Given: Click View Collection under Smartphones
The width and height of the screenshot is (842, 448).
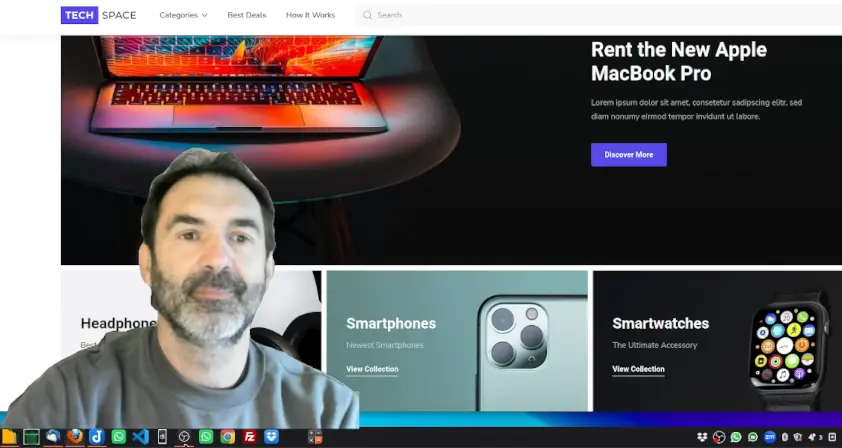Looking at the screenshot, I should [x=372, y=369].
